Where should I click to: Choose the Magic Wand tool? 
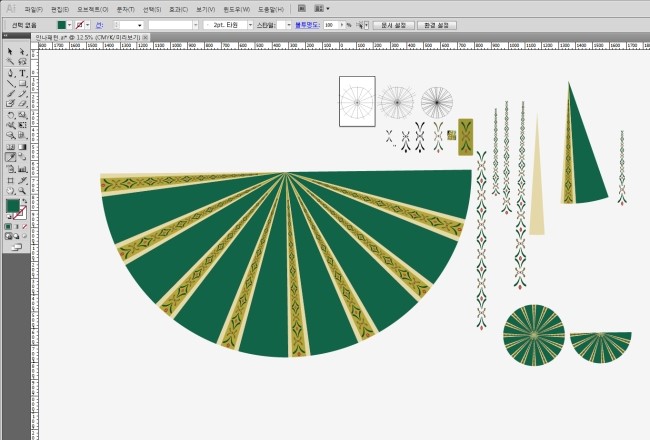click(x=10, y=62)
